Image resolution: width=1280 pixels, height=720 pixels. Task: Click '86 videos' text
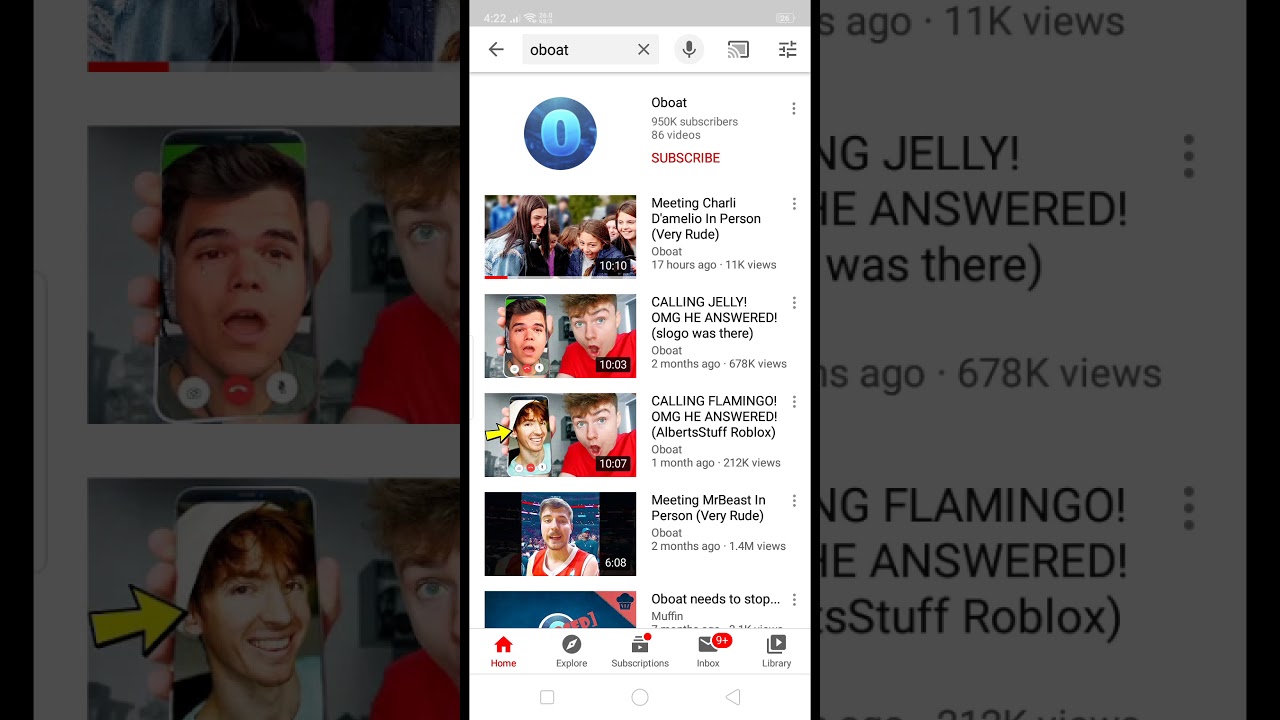[x=676, y=135]
